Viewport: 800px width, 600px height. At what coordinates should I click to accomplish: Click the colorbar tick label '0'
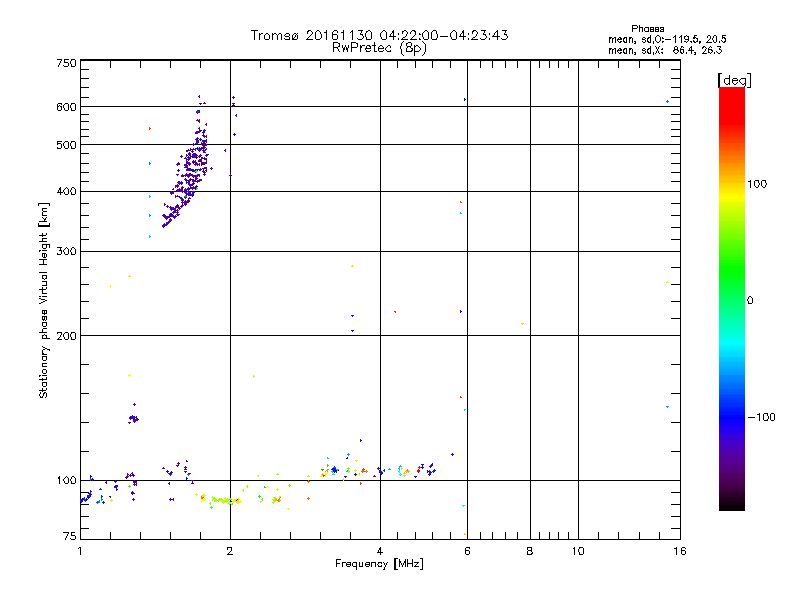750,301
